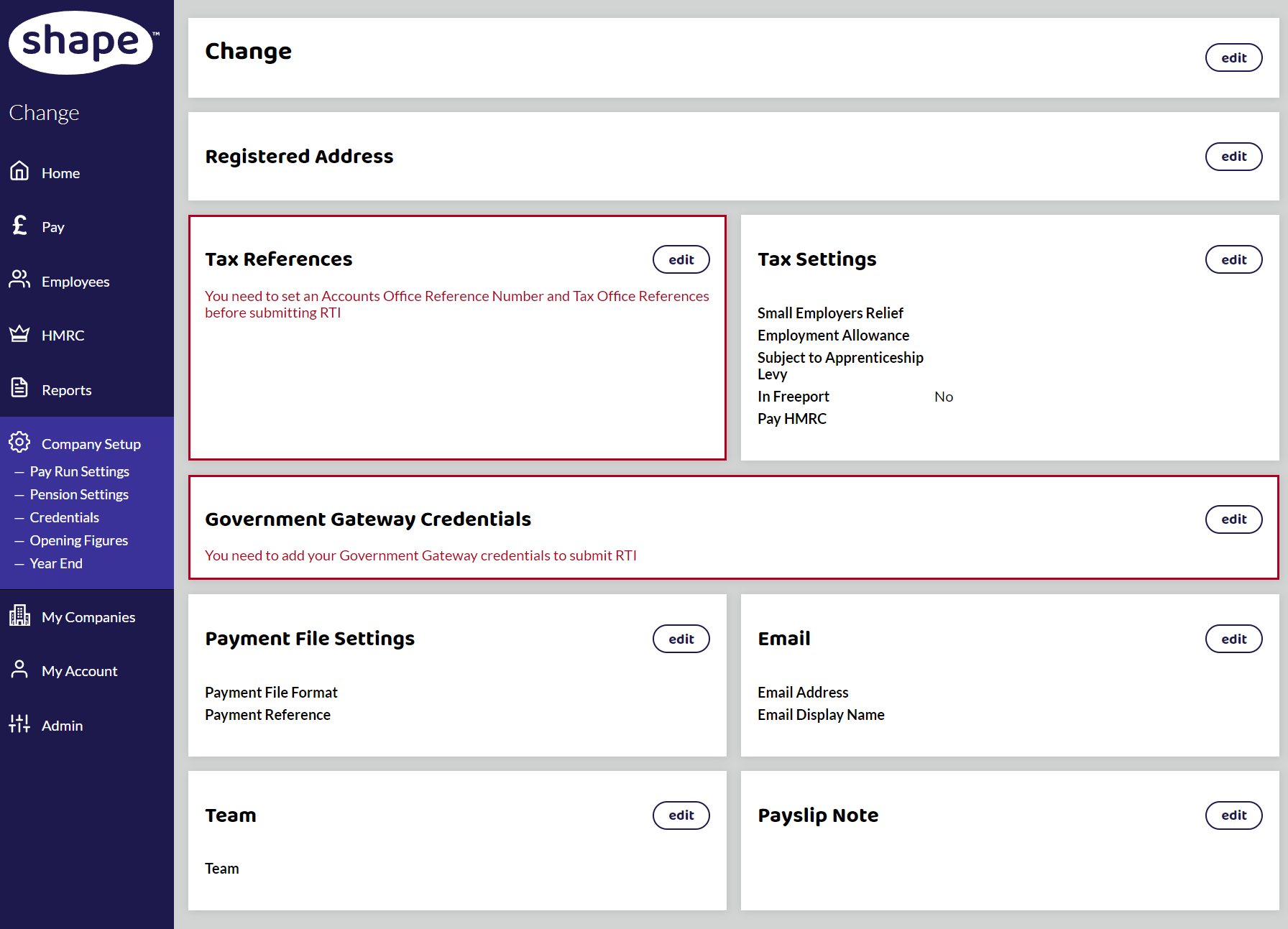Click the Admin sliders icon
This screenshot has width=1288, height=929.
19,724
